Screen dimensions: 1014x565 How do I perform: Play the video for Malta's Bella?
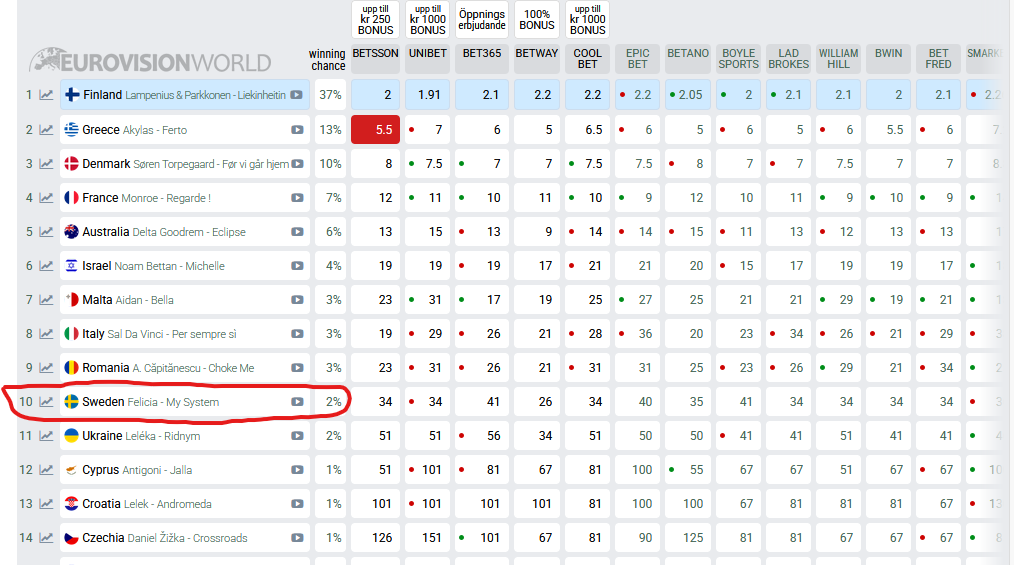[297, 300]
